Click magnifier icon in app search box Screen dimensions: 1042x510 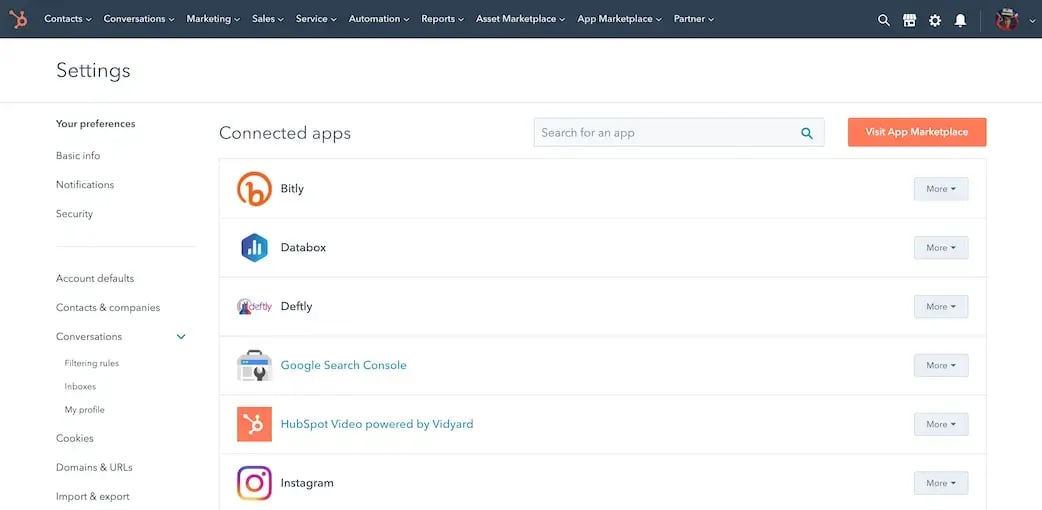coord(807,133)
